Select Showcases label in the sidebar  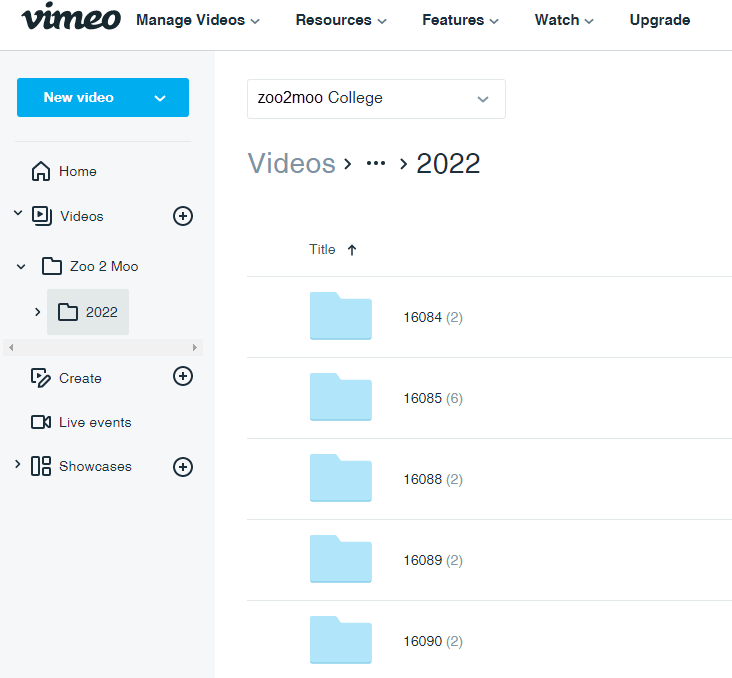pos(95,466)
